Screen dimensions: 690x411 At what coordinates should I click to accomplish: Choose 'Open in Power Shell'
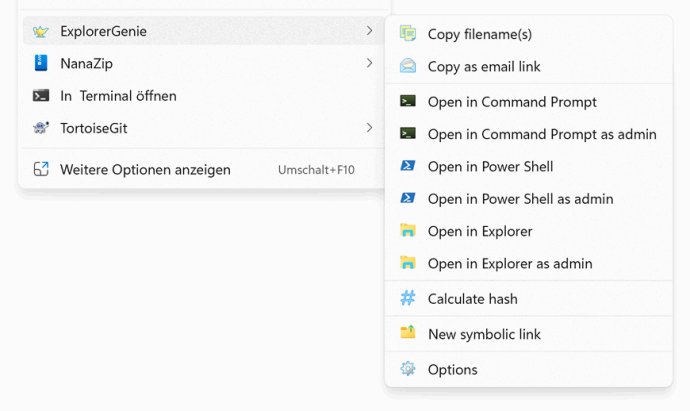tap(529, 166)
